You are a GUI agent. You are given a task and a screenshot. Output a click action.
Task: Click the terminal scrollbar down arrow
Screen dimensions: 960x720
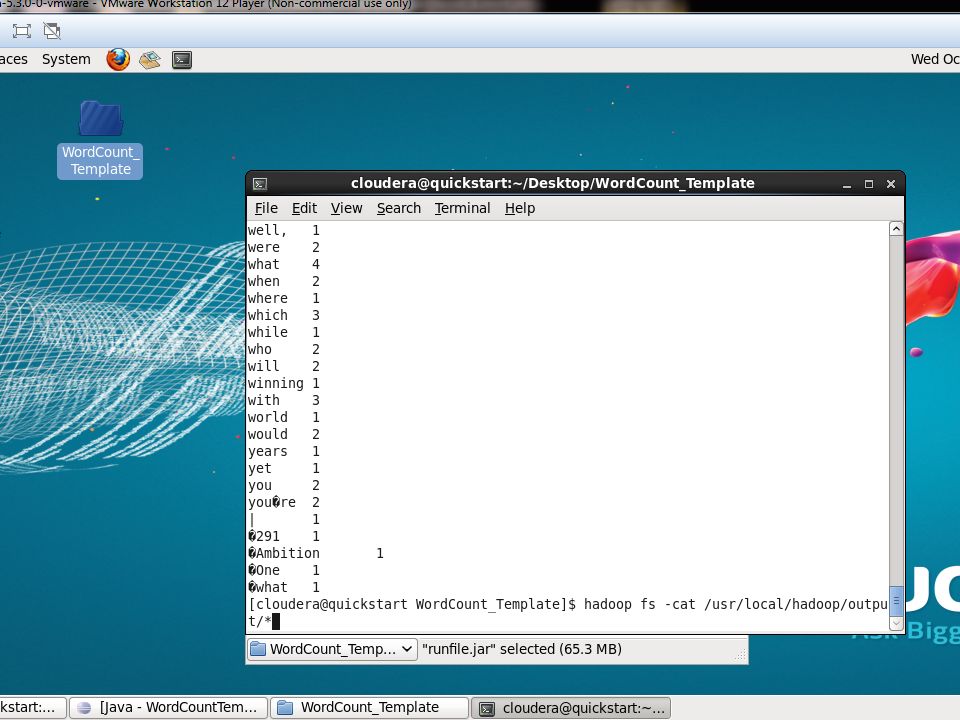tap(896, 623)
